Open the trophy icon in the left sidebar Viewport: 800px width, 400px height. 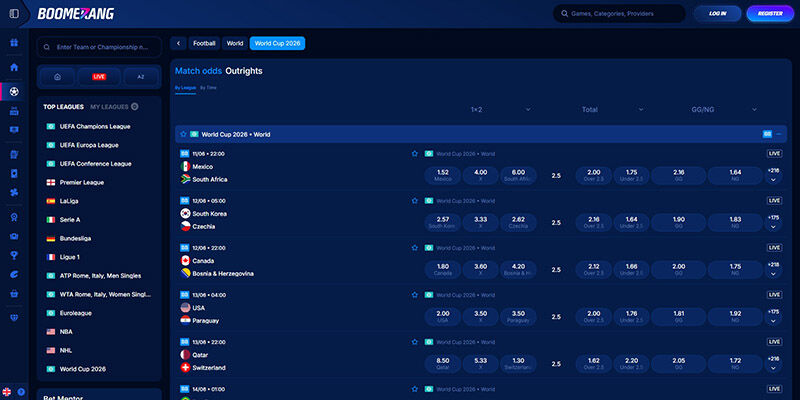point(14,255)
